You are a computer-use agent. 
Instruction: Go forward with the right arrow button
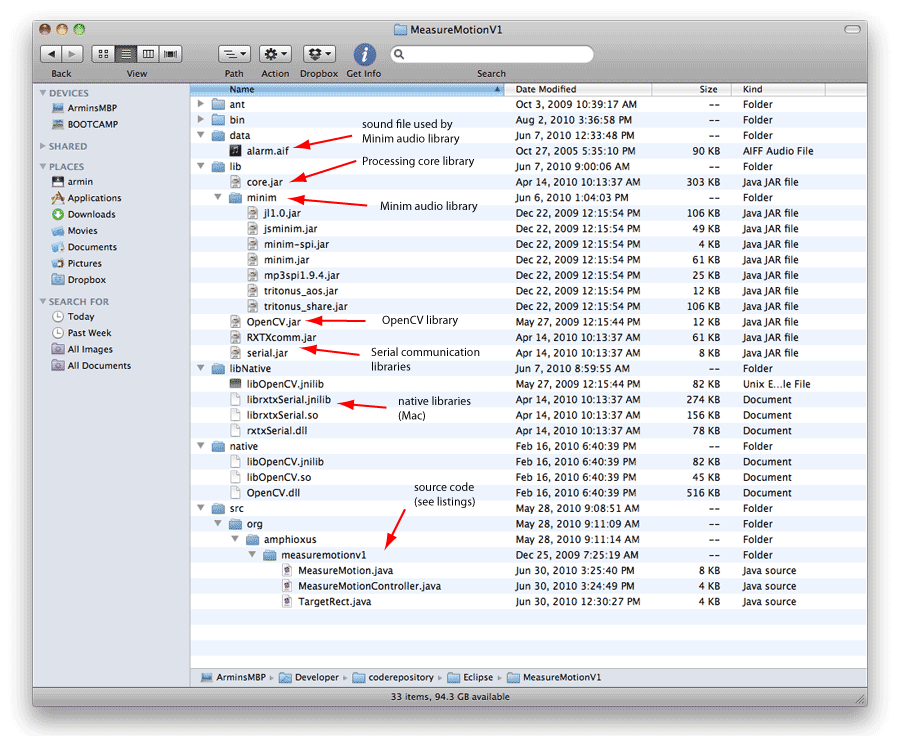pos(72,54)
